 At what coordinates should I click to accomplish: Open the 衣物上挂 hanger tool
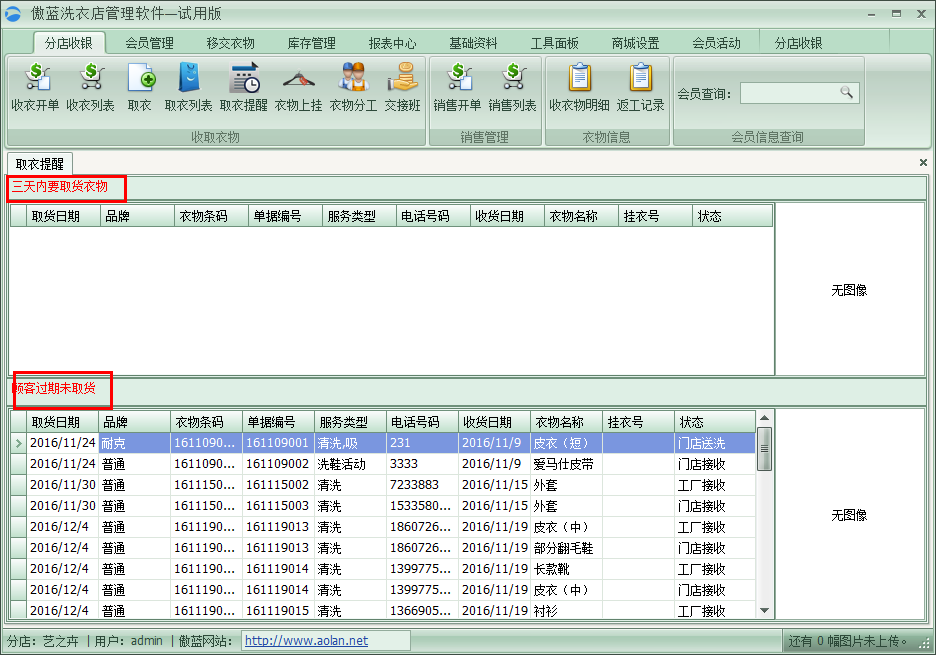click(298, 86)
